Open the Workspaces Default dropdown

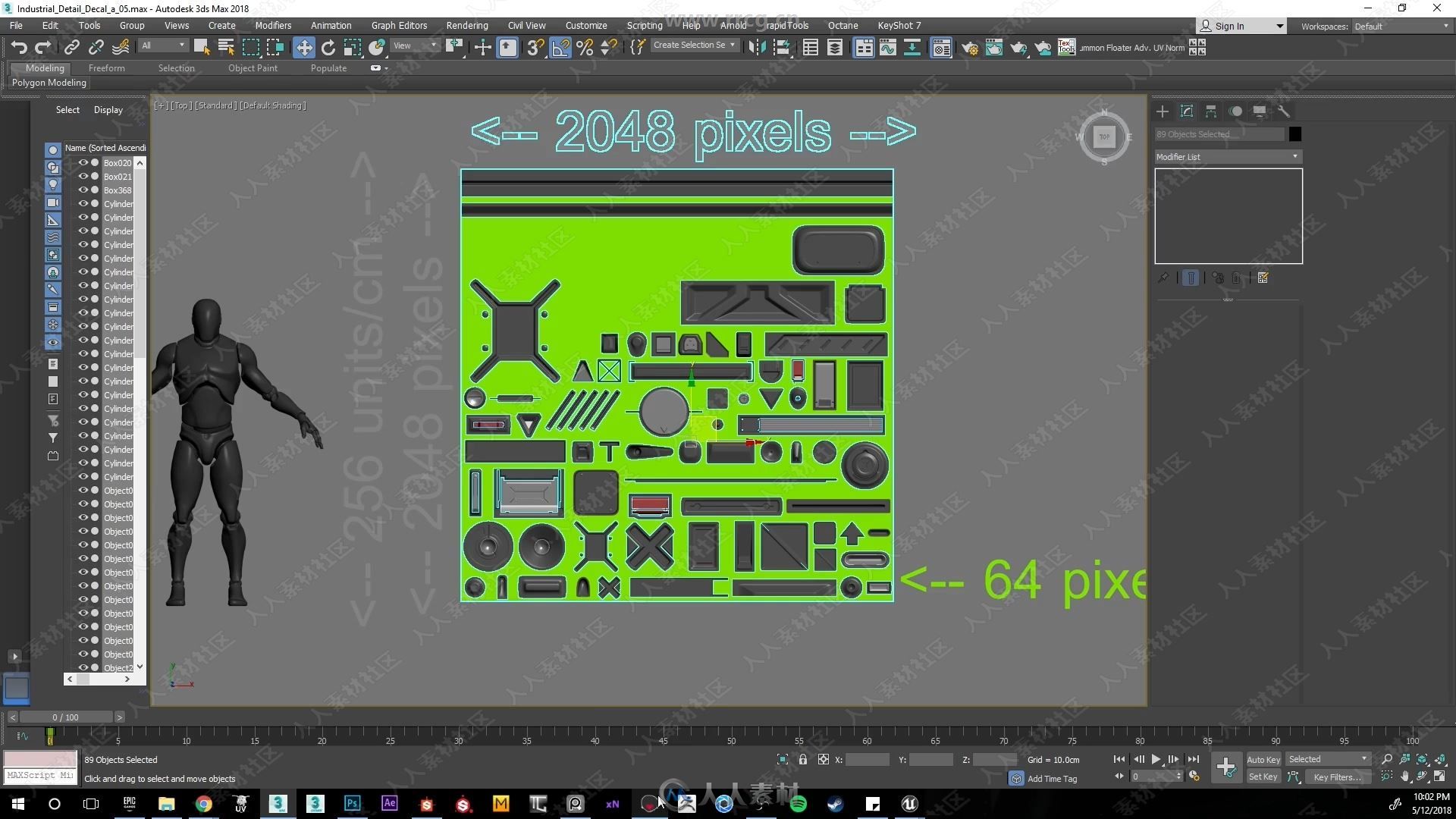(1401, 27)
